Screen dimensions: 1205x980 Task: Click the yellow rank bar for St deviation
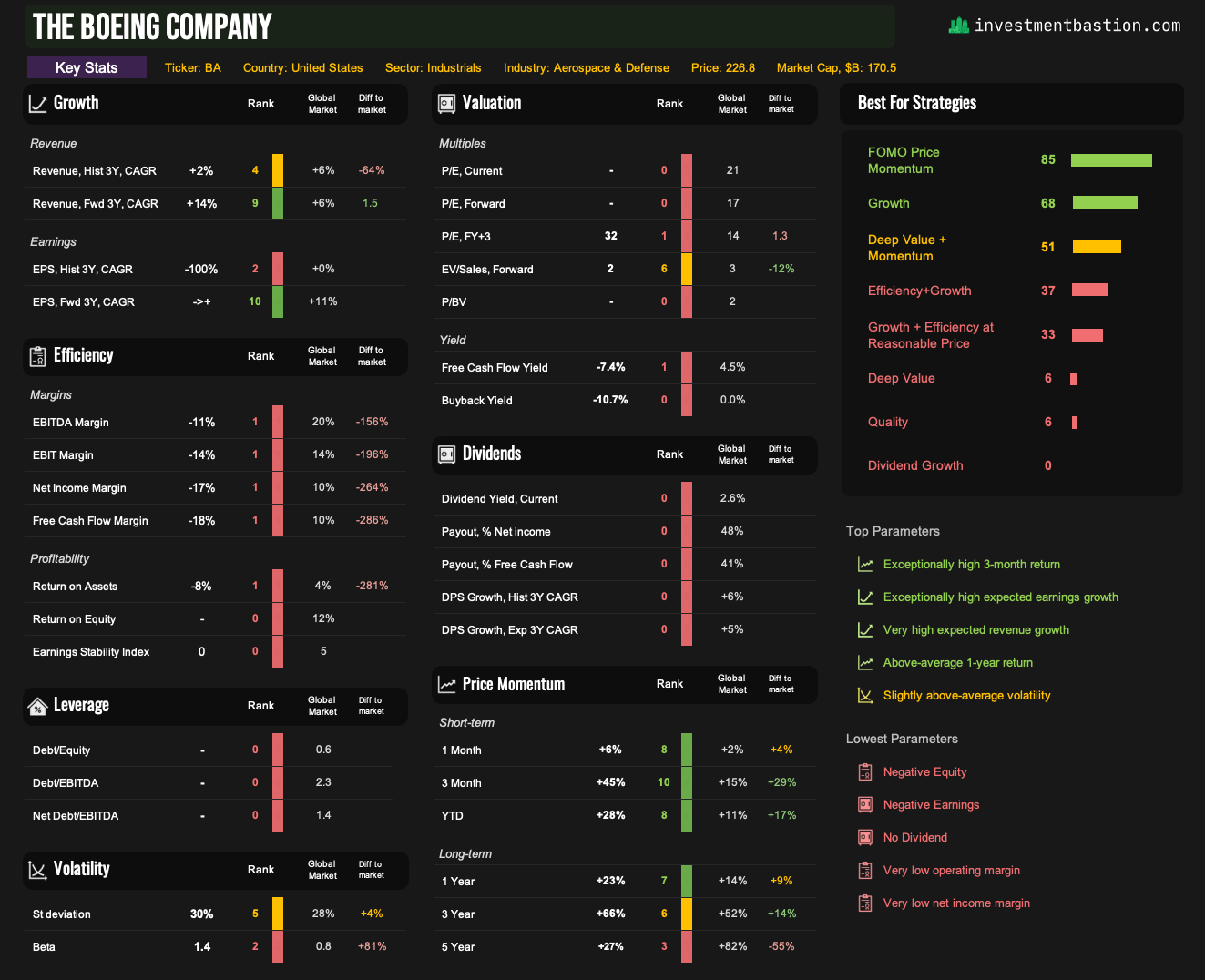click(278, 914)
